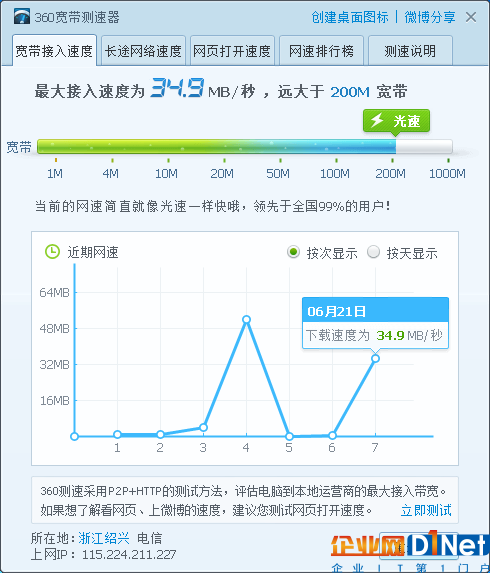Select the 按天显示 radio button
Screen dimensions: 490x573
click(373, 252)
